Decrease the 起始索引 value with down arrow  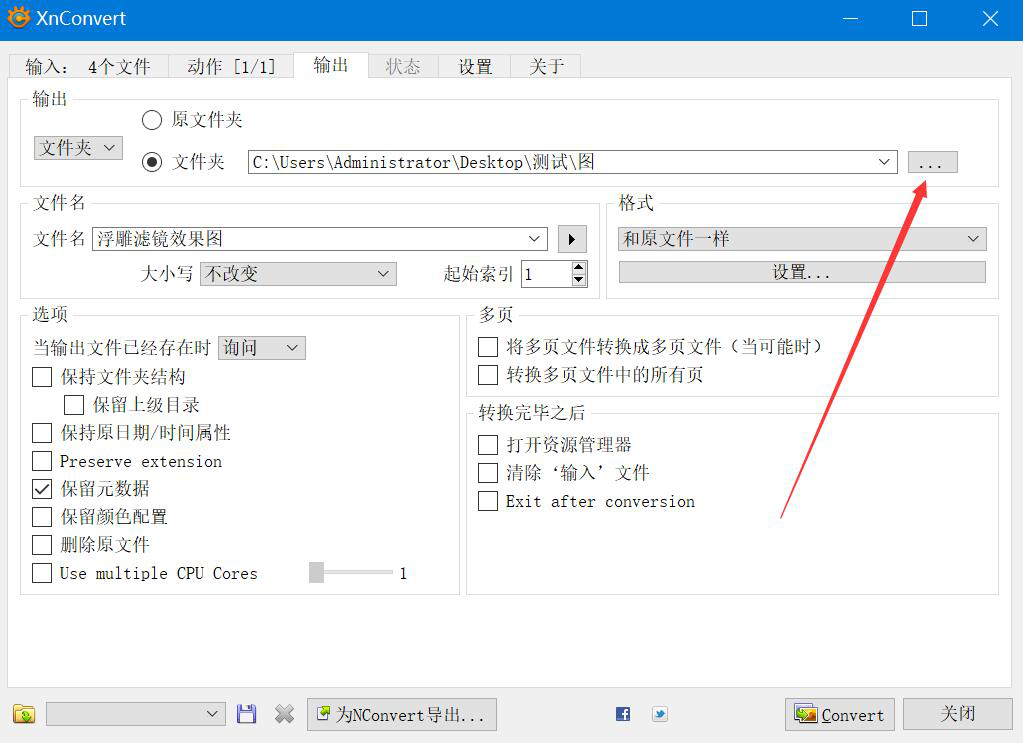click(x=579, y=280)
